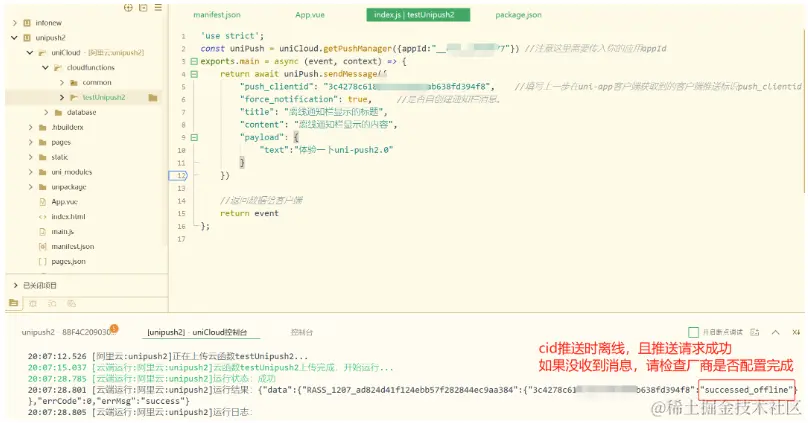Select the cloudfunctions folder name in the tree
808x423 pixels.
[91, 67]
